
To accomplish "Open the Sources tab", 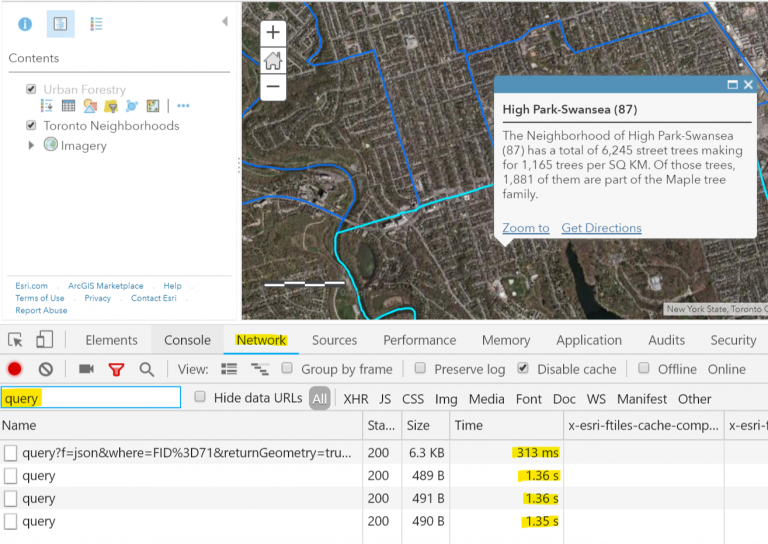I will 334,340.
